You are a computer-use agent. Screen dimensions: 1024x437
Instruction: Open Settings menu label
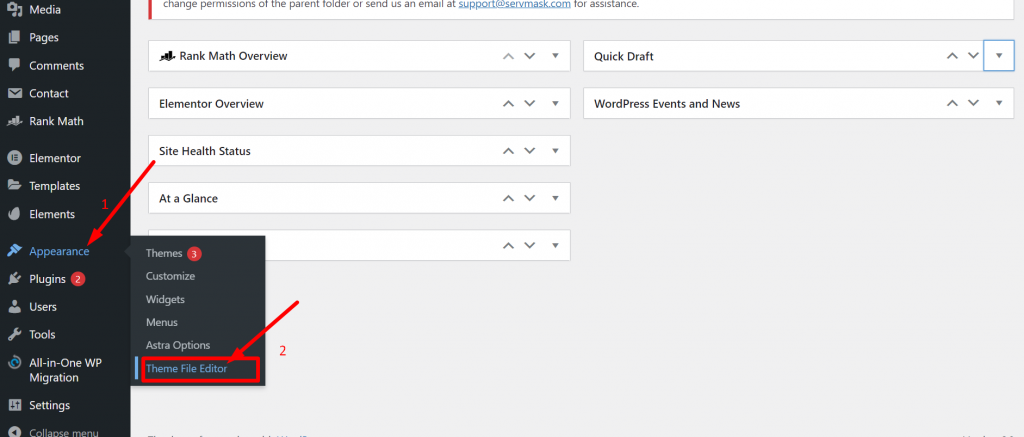[x=50, y=406]
